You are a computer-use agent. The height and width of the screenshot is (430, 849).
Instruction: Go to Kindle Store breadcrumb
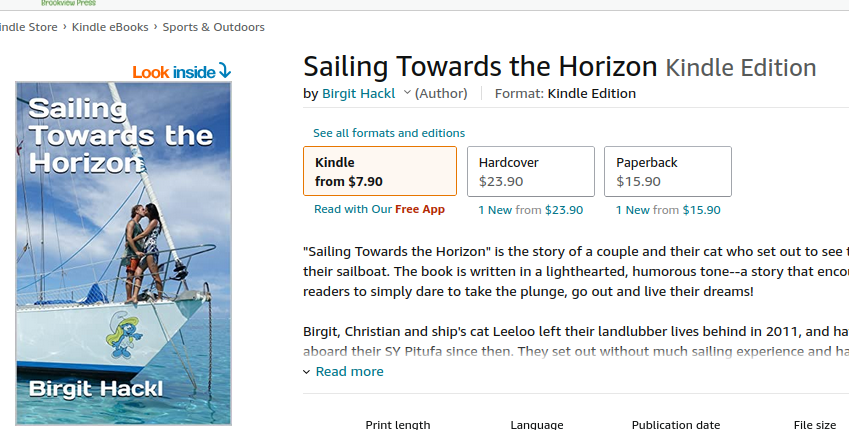[x=28, y=27]
